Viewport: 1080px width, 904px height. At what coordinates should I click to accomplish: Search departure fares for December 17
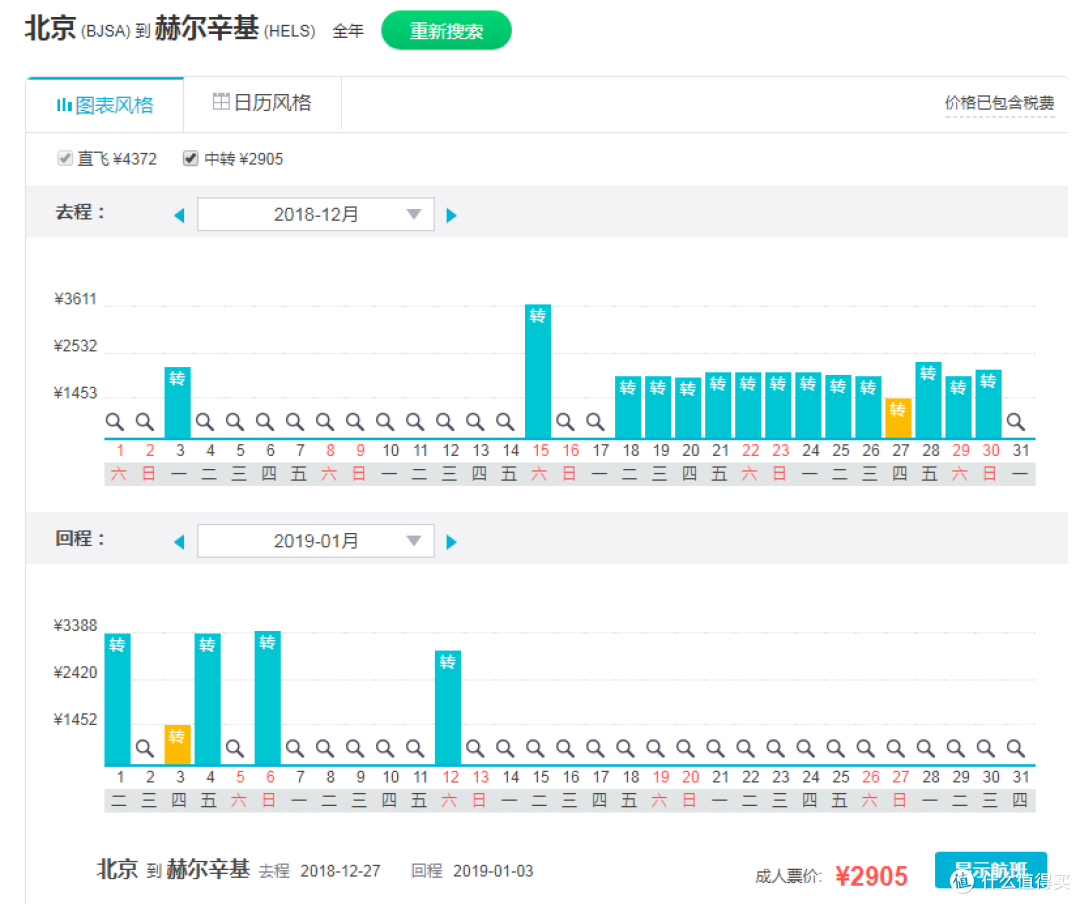595,422
